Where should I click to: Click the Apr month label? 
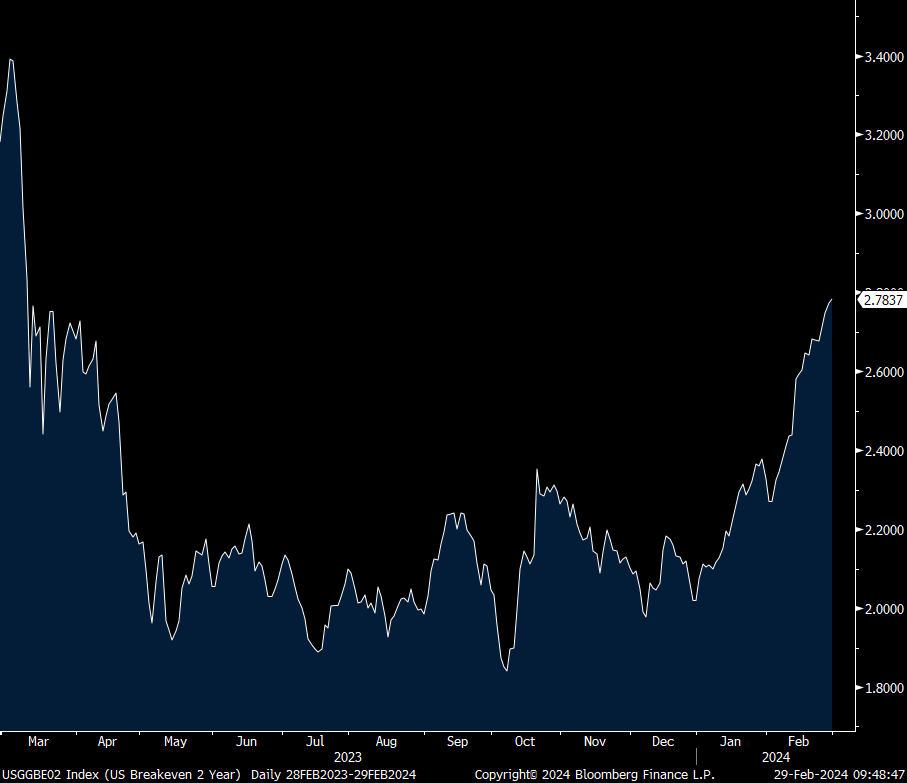point(107,741)
